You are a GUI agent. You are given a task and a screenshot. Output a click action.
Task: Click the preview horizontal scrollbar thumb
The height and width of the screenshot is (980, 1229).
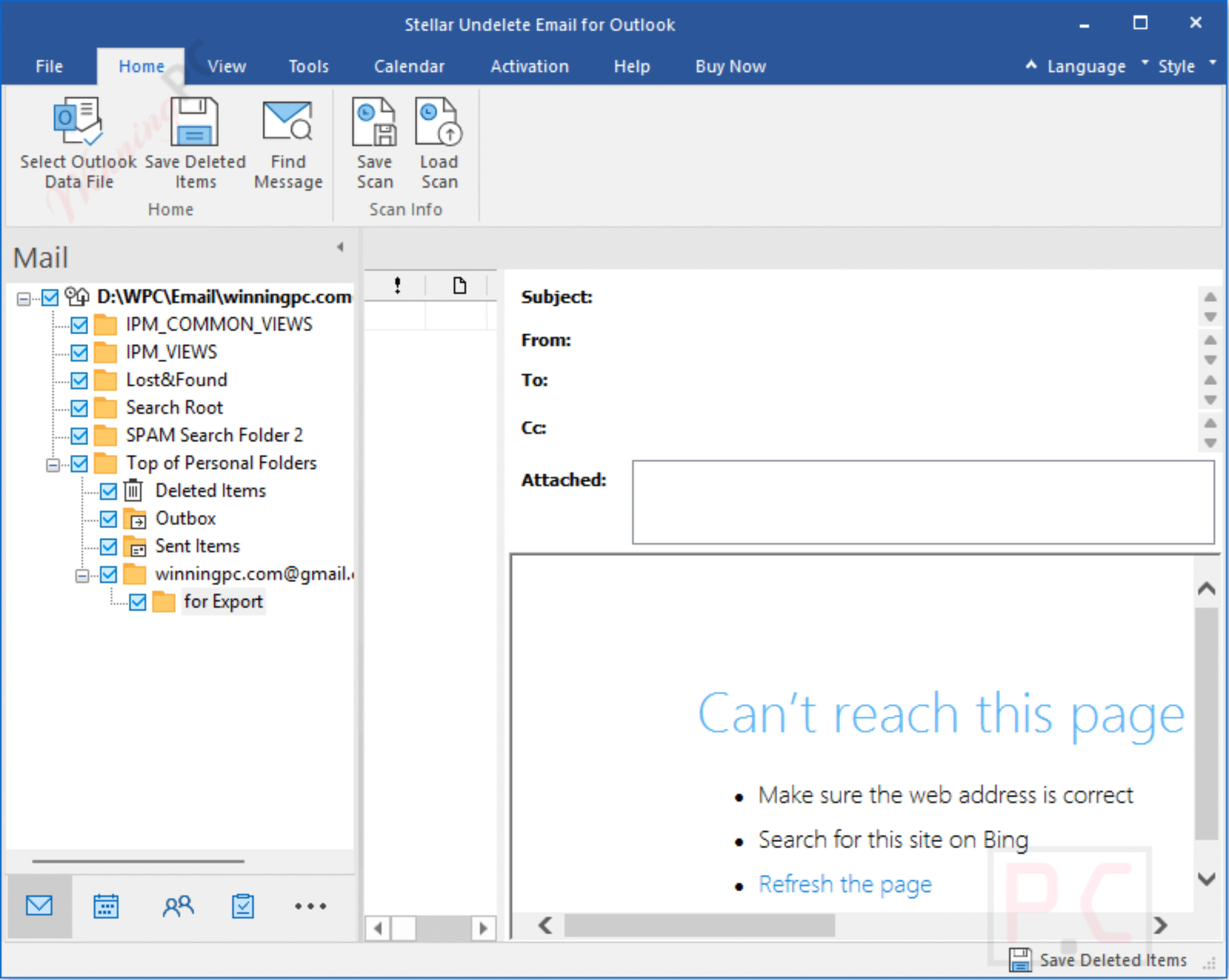coord(700,925)
